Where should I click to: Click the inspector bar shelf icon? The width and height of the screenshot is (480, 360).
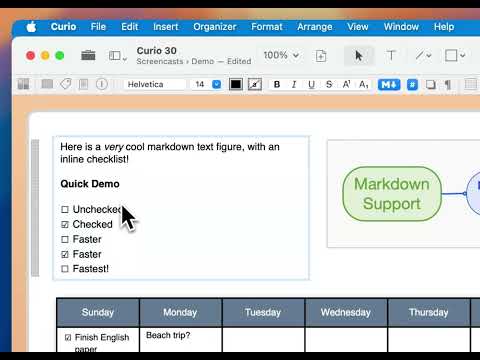point(23,84)
